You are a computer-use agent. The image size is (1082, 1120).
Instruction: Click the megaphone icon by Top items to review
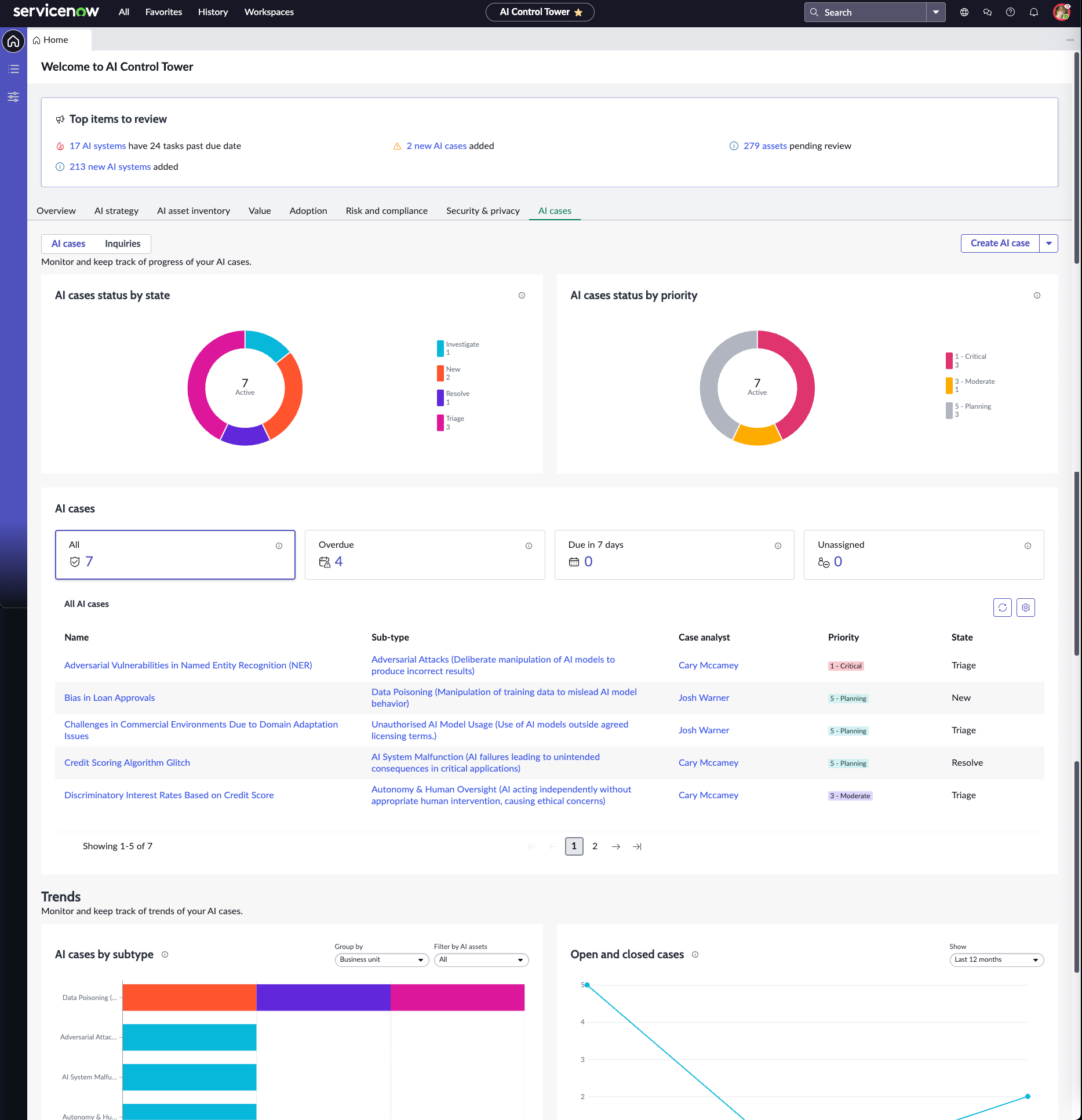click(x=60, y=119)
